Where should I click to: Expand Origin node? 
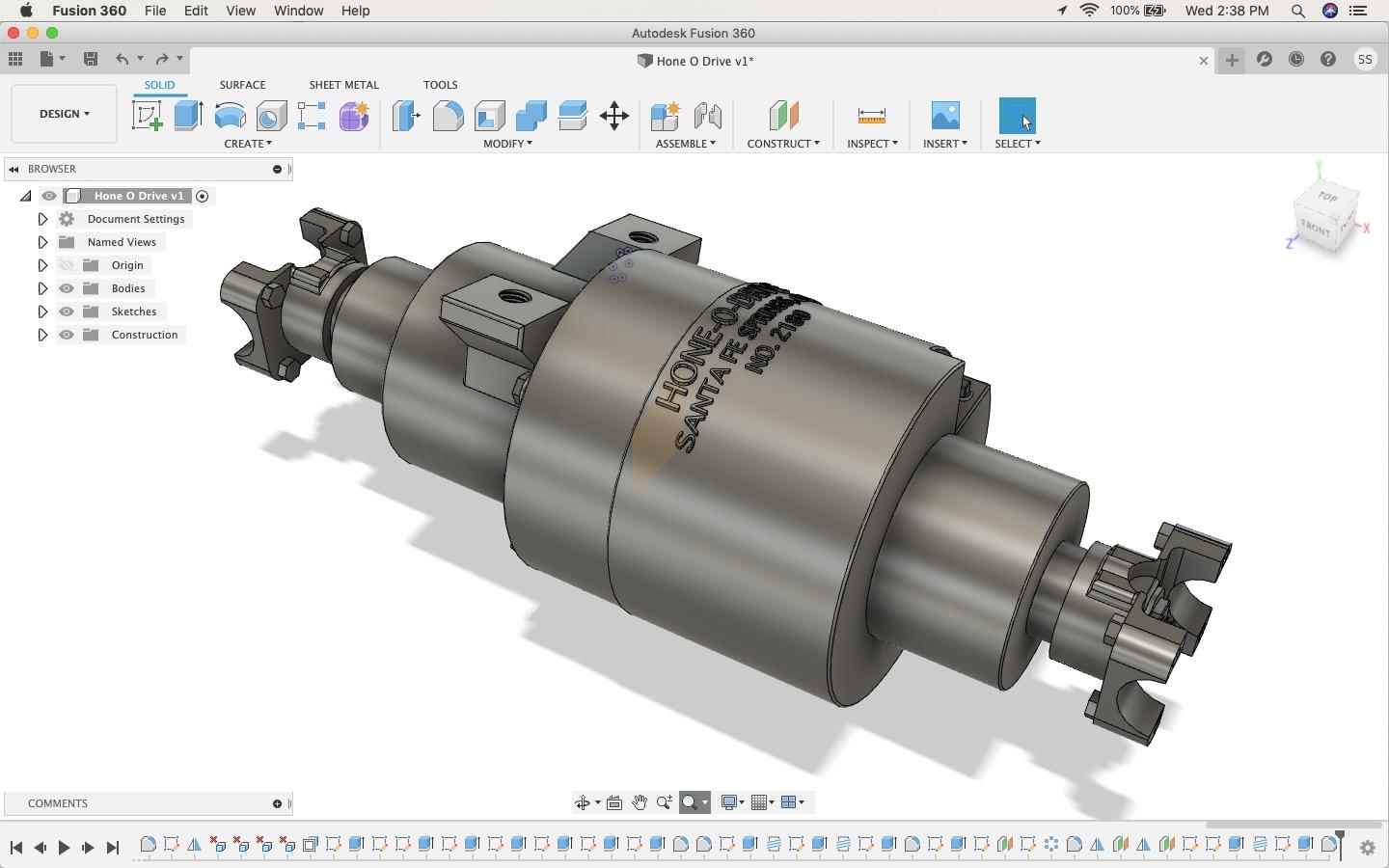pos(42,265)
